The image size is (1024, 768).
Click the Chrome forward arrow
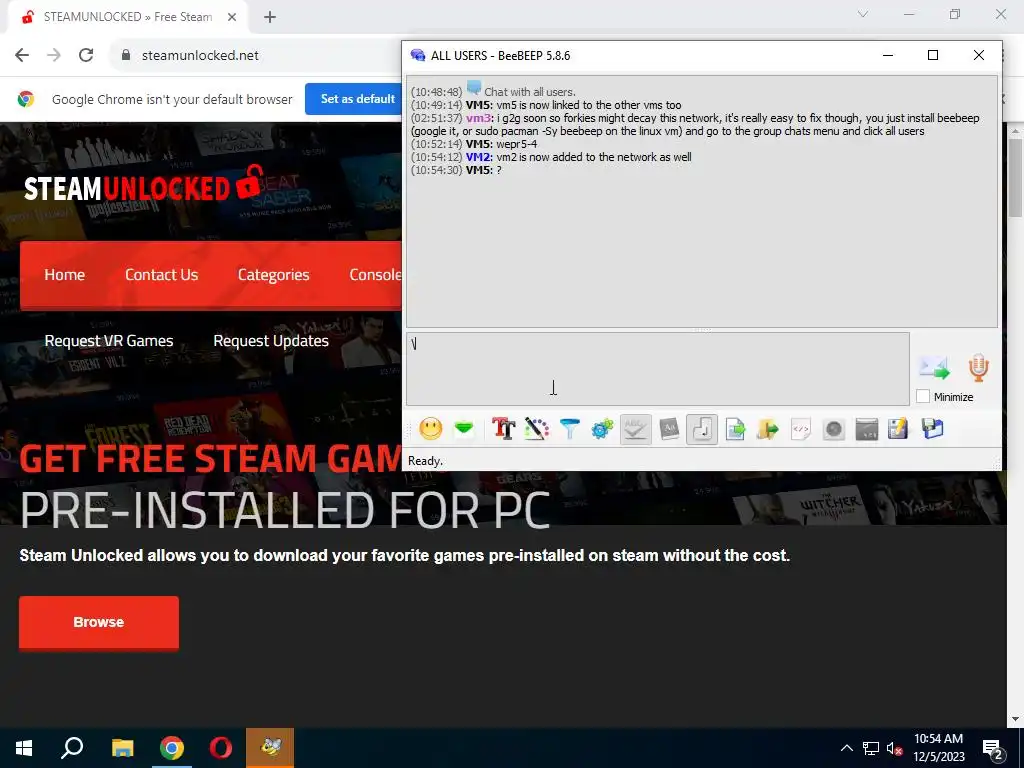(54, 55)
